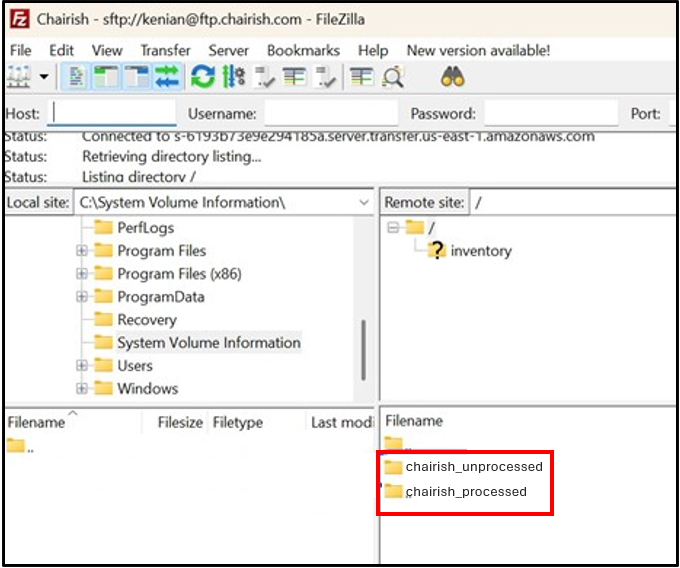680x568 pixels.
Task: Toggle processing of the transfer queue
Action: pyautogui.click(x=234, y=77)
